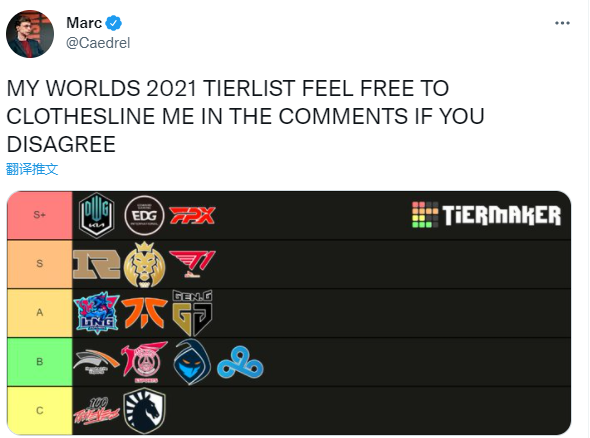Click the EDG logo in the S+ row
Image resolution: width=590 pixels, height=438 pixels.
pos(144,216)
